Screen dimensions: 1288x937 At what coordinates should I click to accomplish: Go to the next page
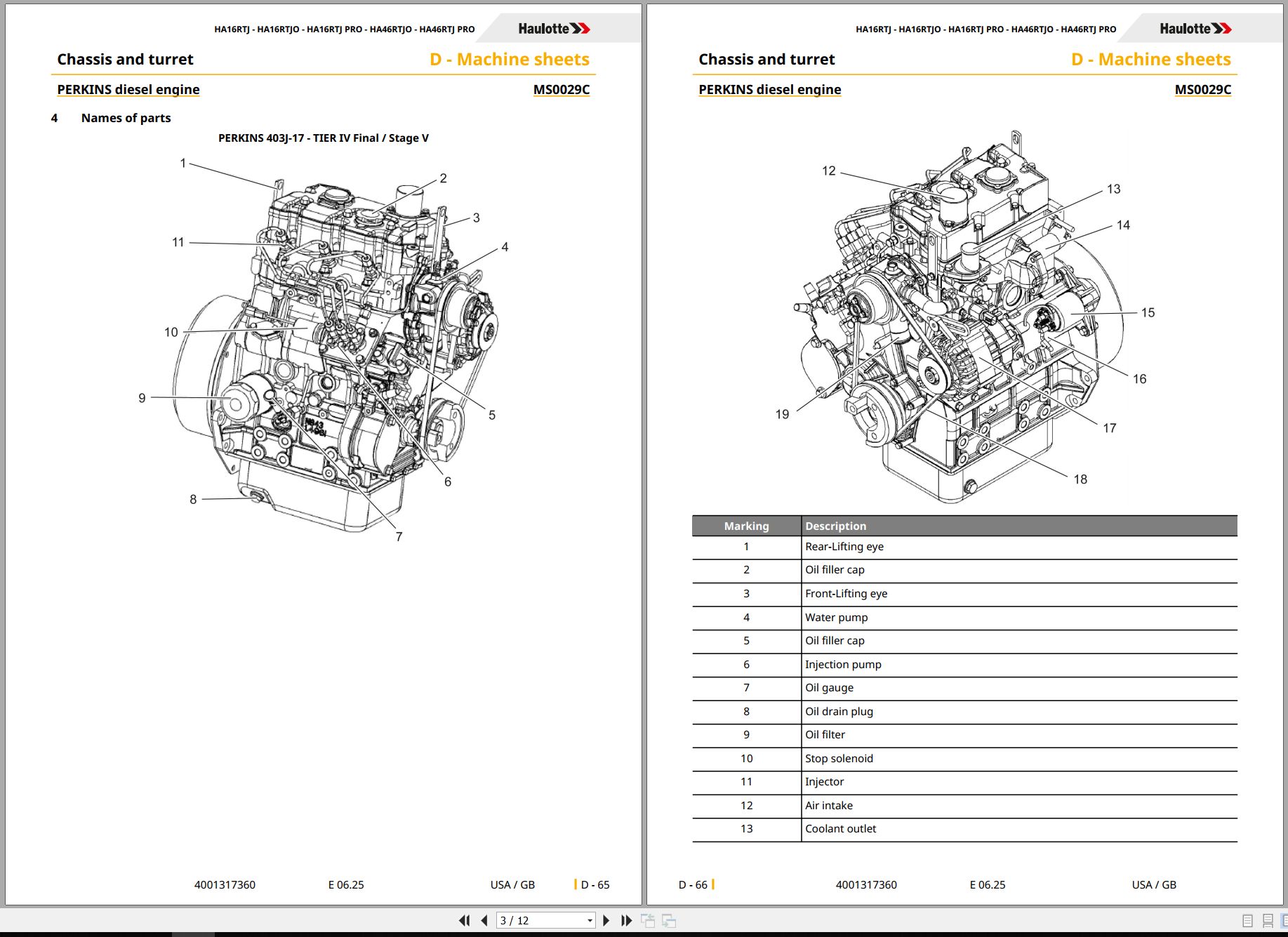tap(606, 920)
